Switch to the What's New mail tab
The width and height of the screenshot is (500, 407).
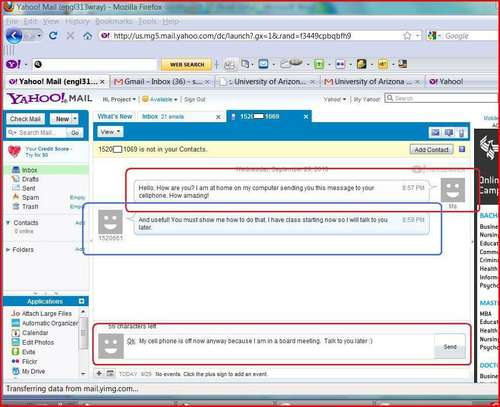tap(115, 116)
